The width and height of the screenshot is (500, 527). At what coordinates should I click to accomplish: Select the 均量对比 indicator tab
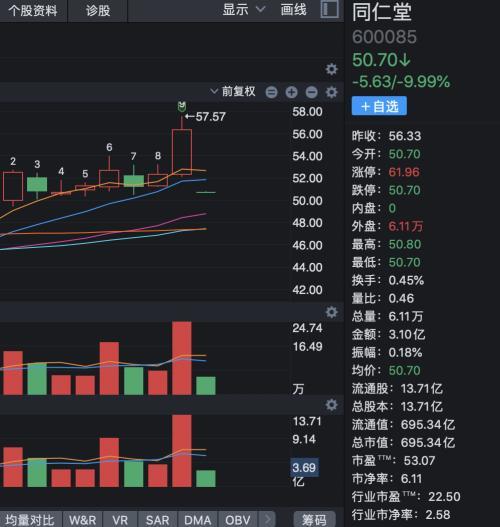coord(30,520)
